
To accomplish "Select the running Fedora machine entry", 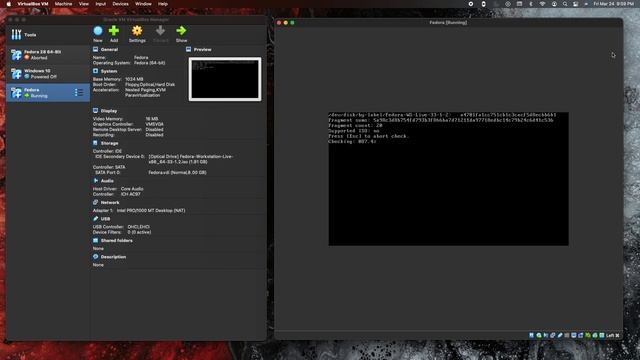I will pos(47,93).
